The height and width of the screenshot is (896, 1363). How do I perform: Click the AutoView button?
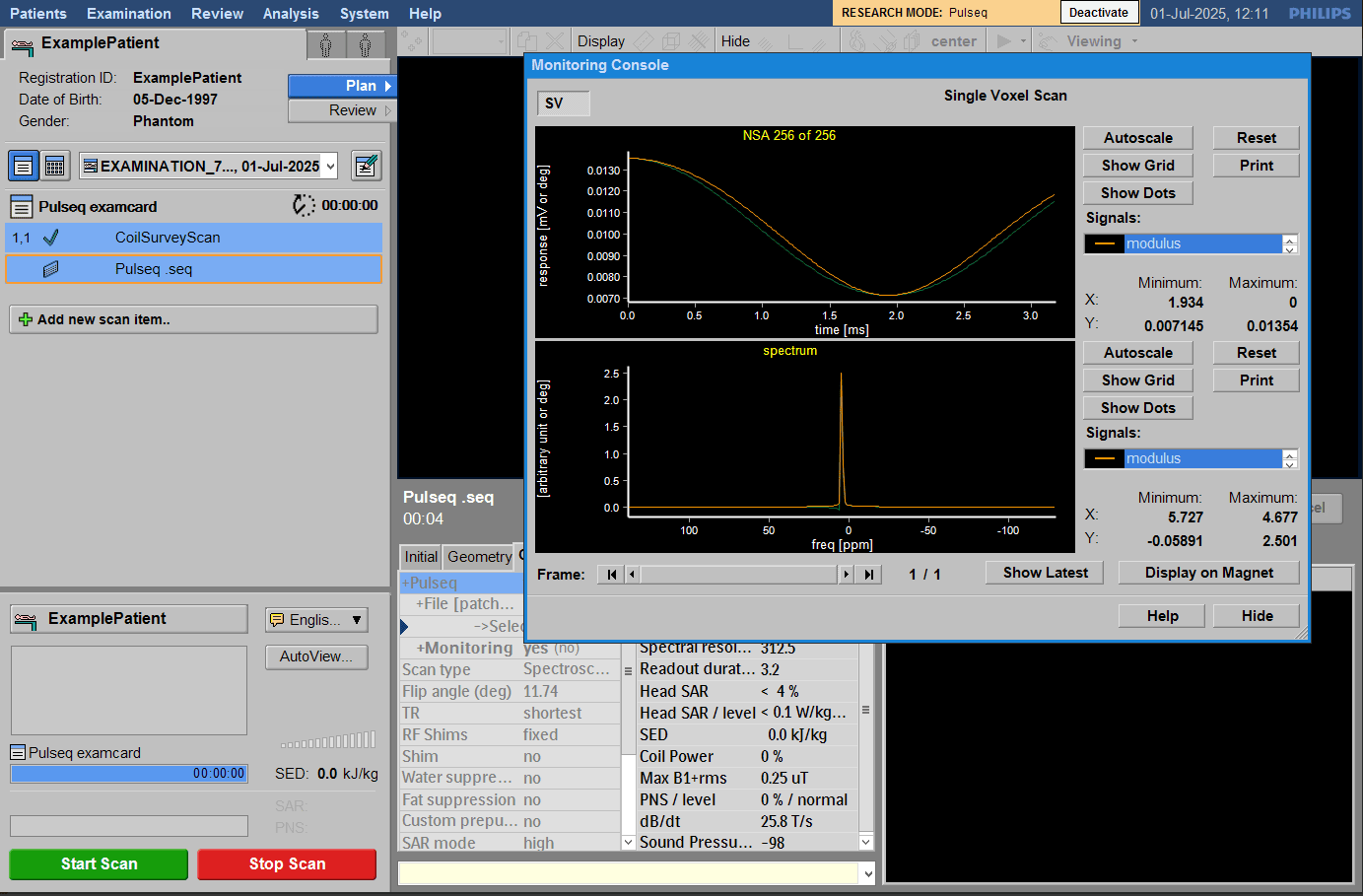316,656
